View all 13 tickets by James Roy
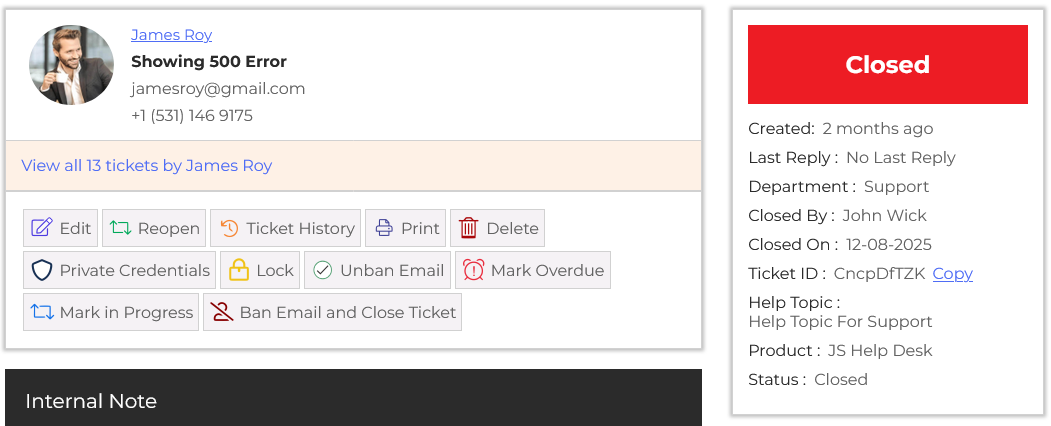This screenshot has width=1051, height=426. point(146,166)
